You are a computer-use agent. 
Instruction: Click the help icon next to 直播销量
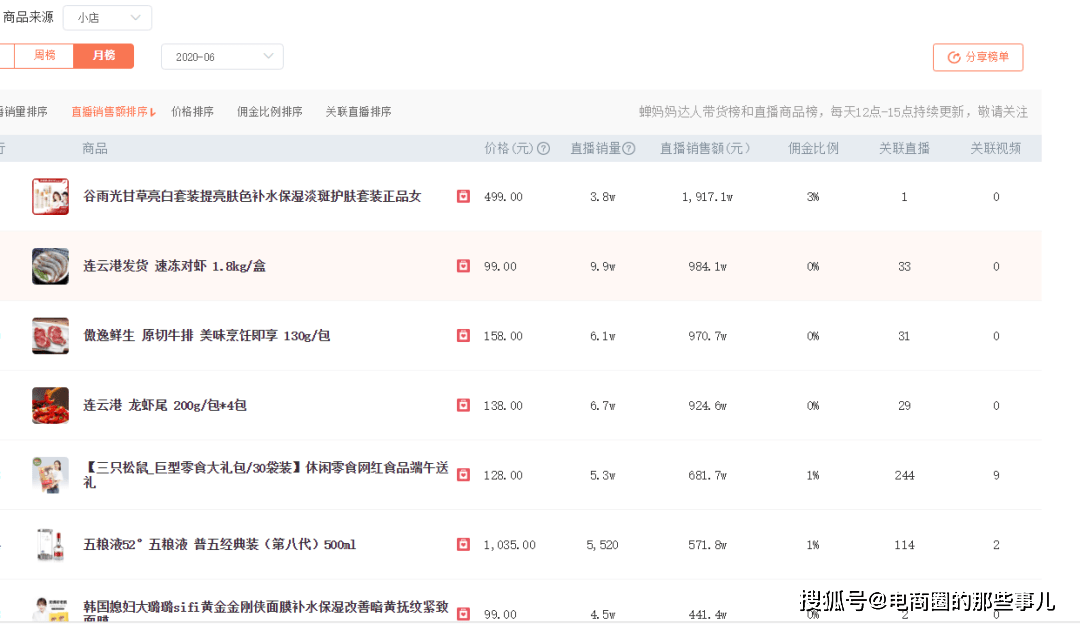click(629, 149)
